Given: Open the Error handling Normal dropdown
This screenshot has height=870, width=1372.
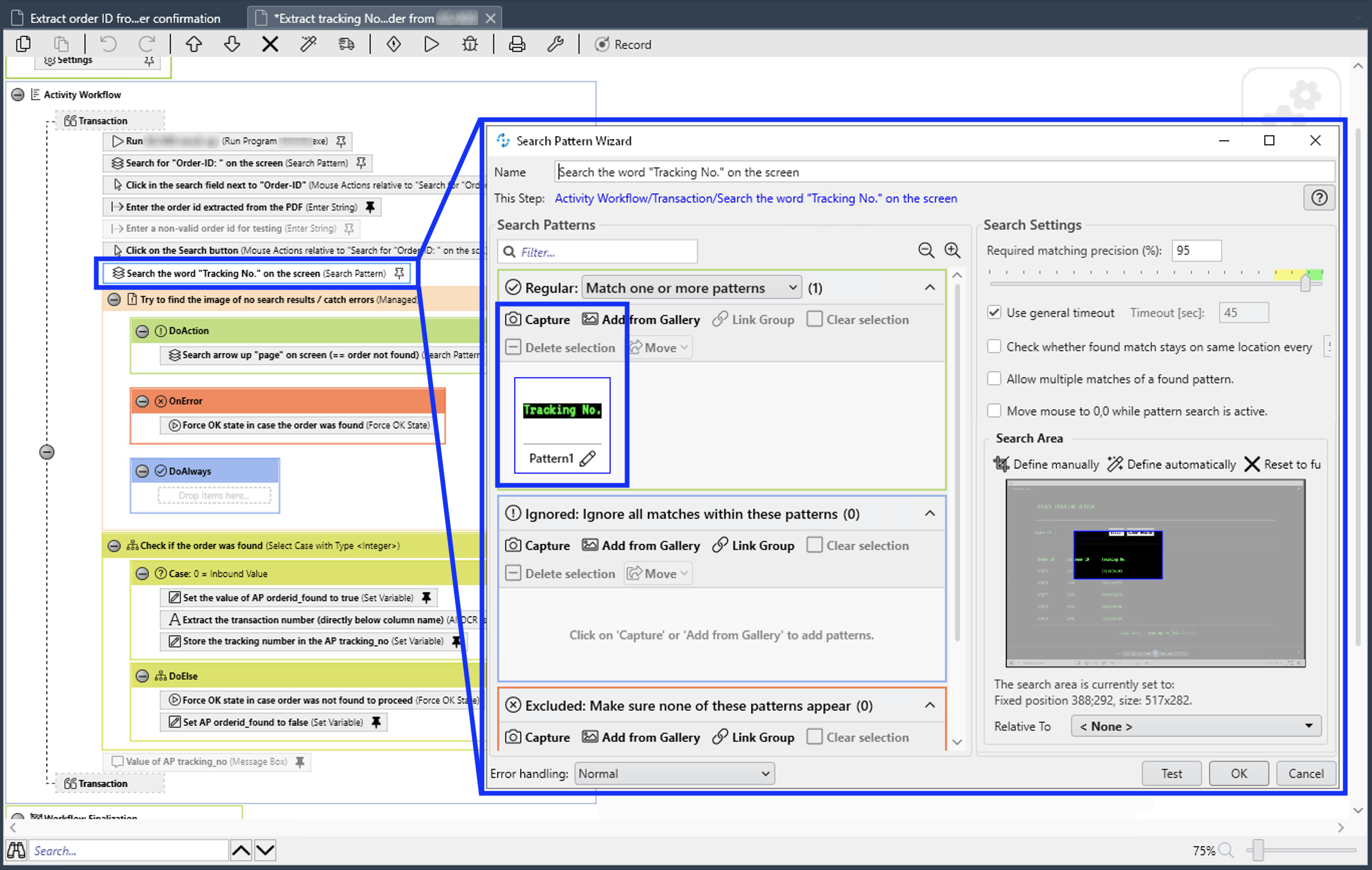Looking at the screenshot, I should (674, 773).
